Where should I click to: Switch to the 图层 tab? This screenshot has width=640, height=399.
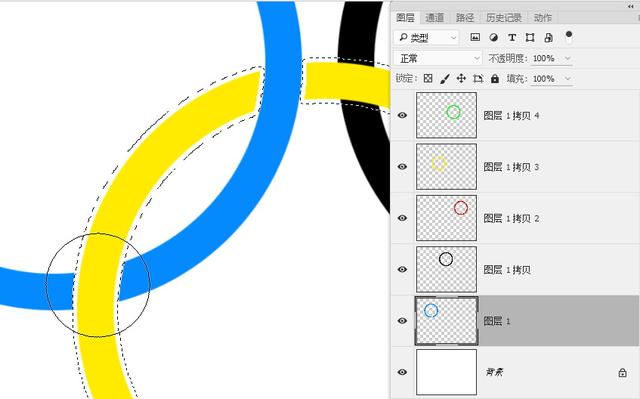[x=405, y=18]
